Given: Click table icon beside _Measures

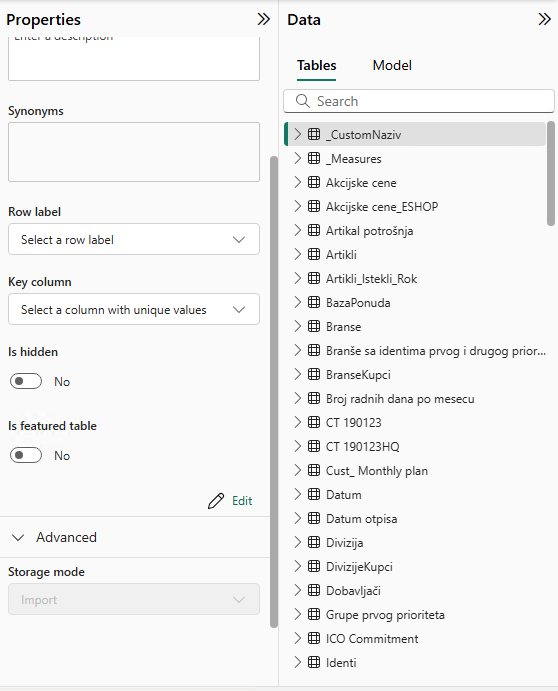Looking at the screenshot, I should coord(314,158).
